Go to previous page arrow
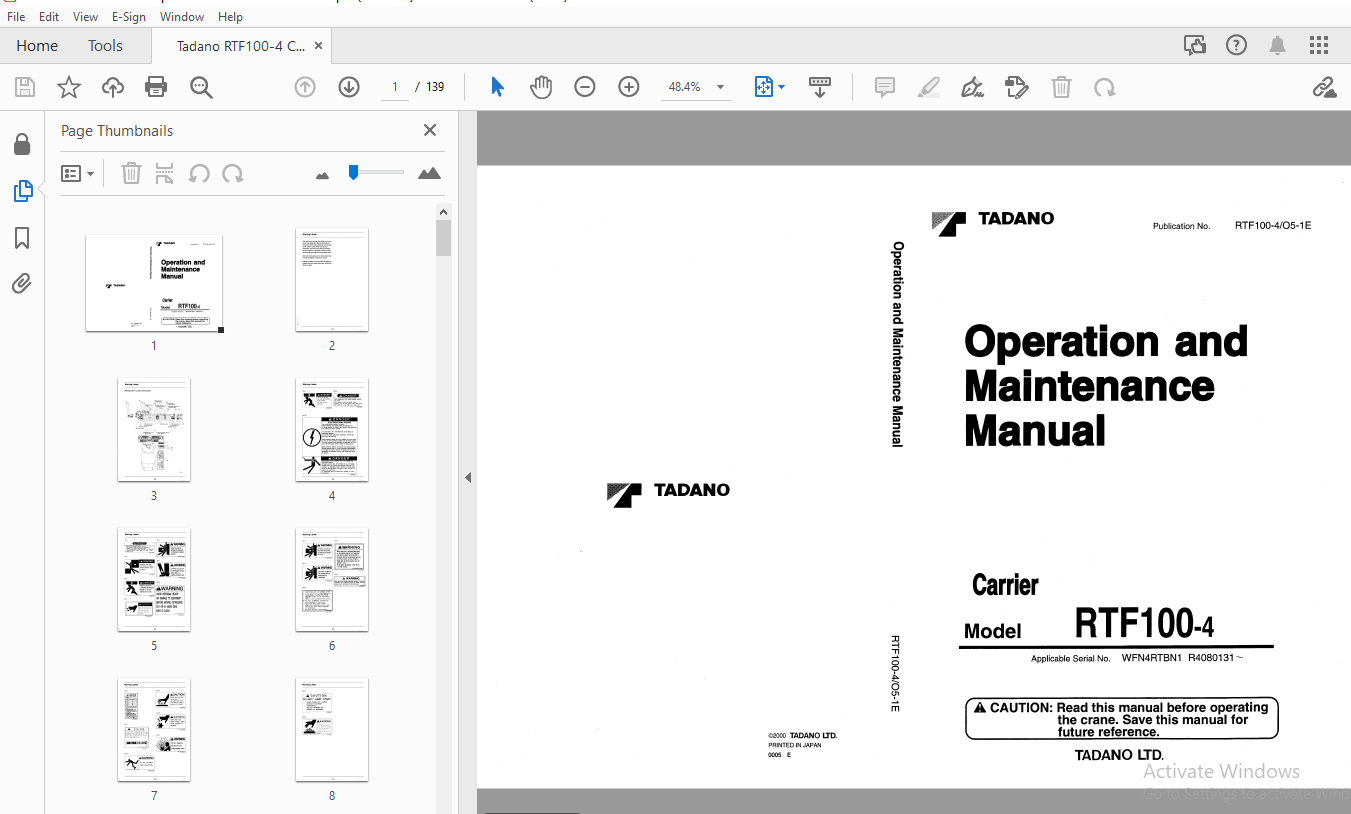This screenshot has width=1351, height=814. (x=305, y=87)
